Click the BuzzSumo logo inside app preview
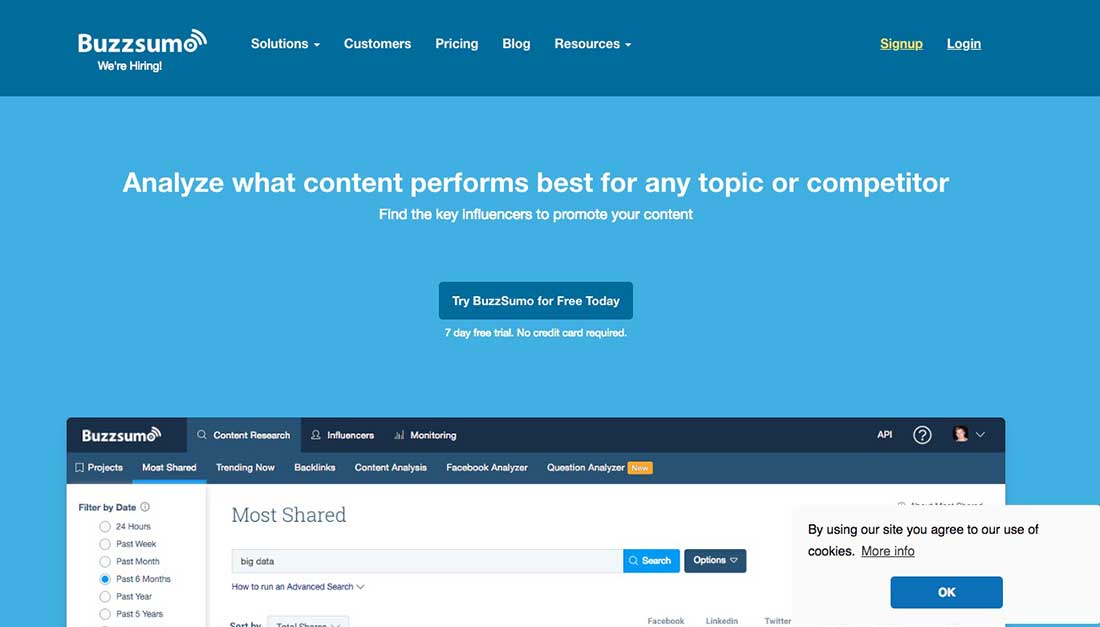 [x=121, y=435]
